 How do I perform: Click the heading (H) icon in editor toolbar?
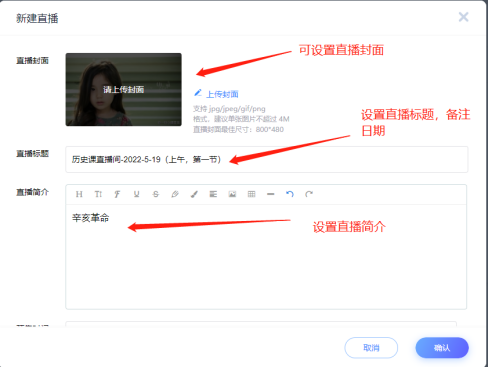pyautogui.click(x=79, y=194)
